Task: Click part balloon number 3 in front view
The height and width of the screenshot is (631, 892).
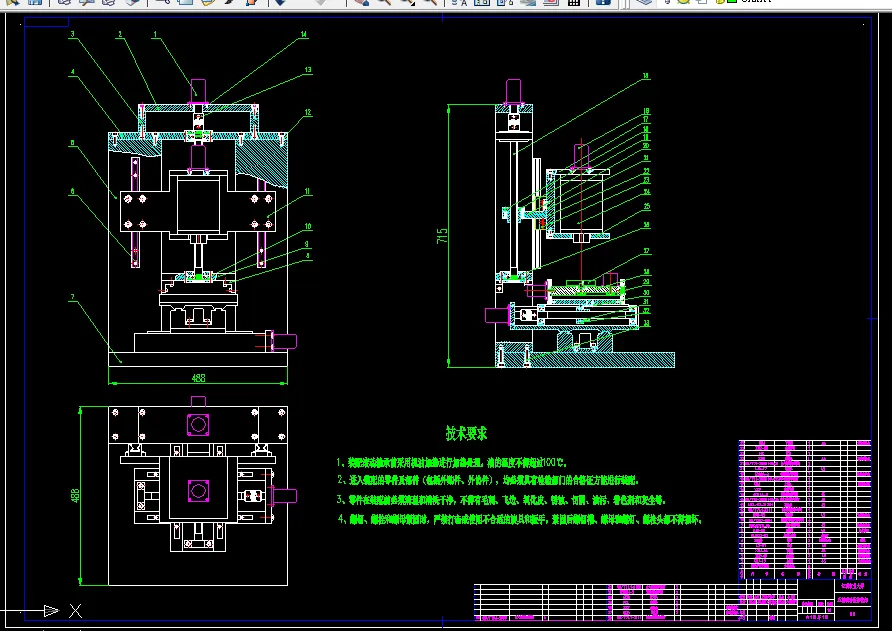Action: pyautogui.click(x=72, y=34)
